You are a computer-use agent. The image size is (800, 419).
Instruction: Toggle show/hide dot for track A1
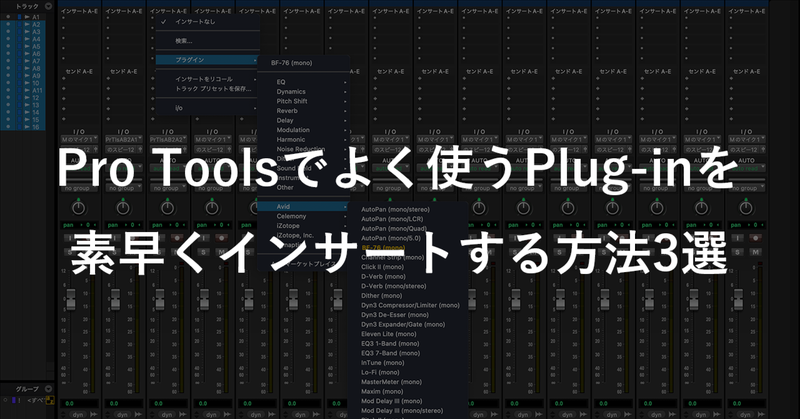point(8,17)
